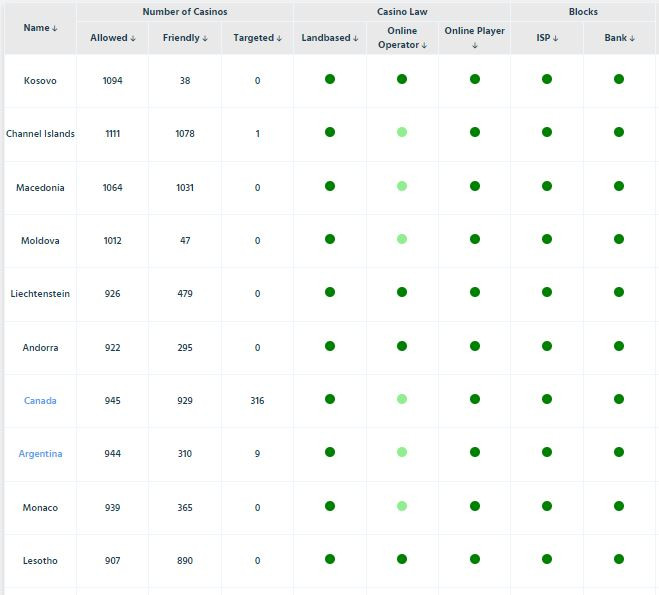
Task: Click Kosovo's Landbased green status dot
Action: click(x=330, y=79)
